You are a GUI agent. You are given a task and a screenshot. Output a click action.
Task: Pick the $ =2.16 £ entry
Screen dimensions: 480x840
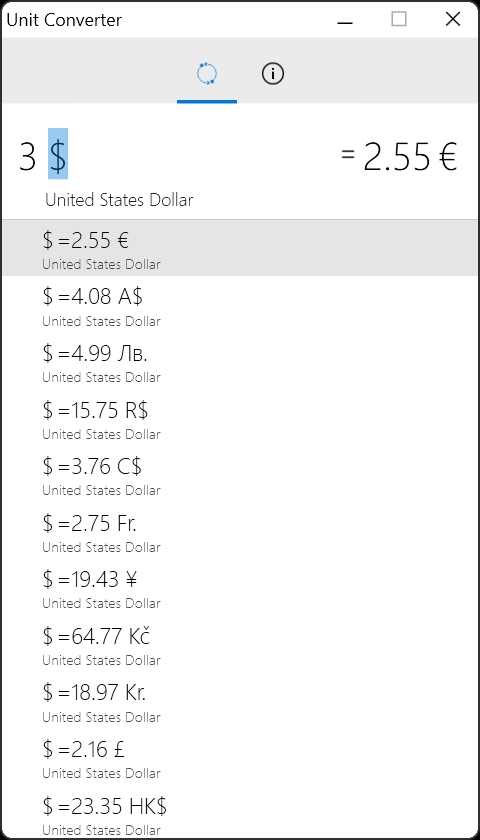click(240, 756)
